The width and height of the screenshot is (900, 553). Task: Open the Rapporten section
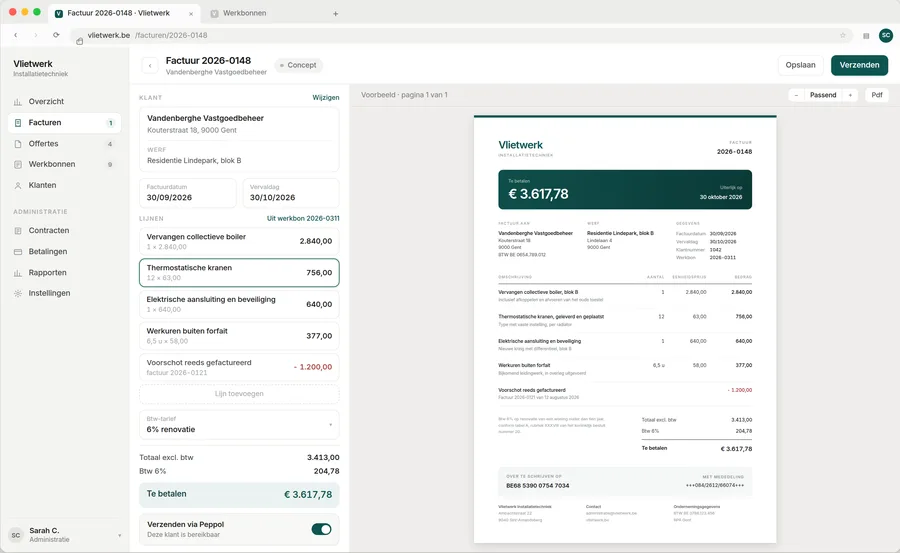65,273
